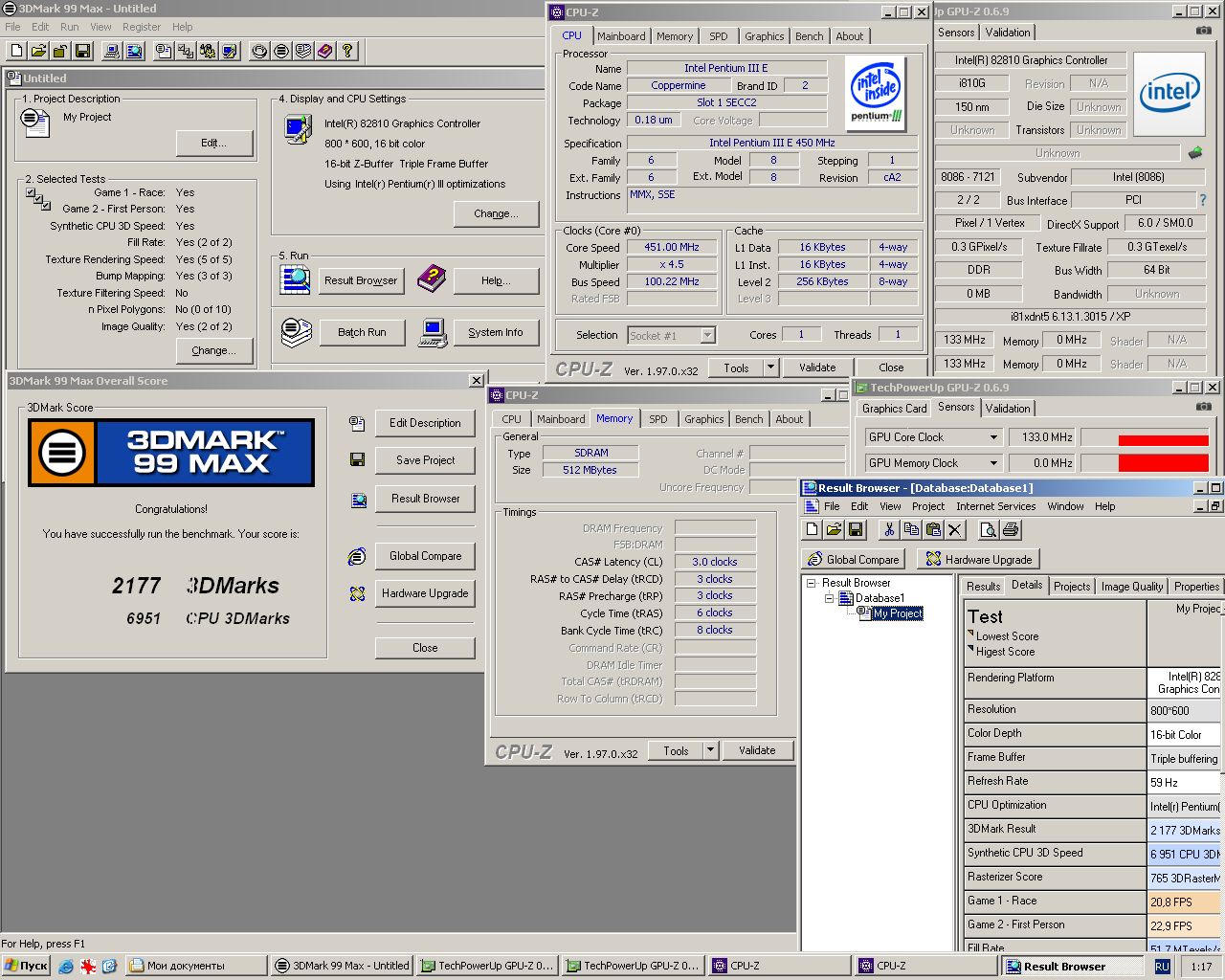Click Change... button under Selected Tests

214,350
